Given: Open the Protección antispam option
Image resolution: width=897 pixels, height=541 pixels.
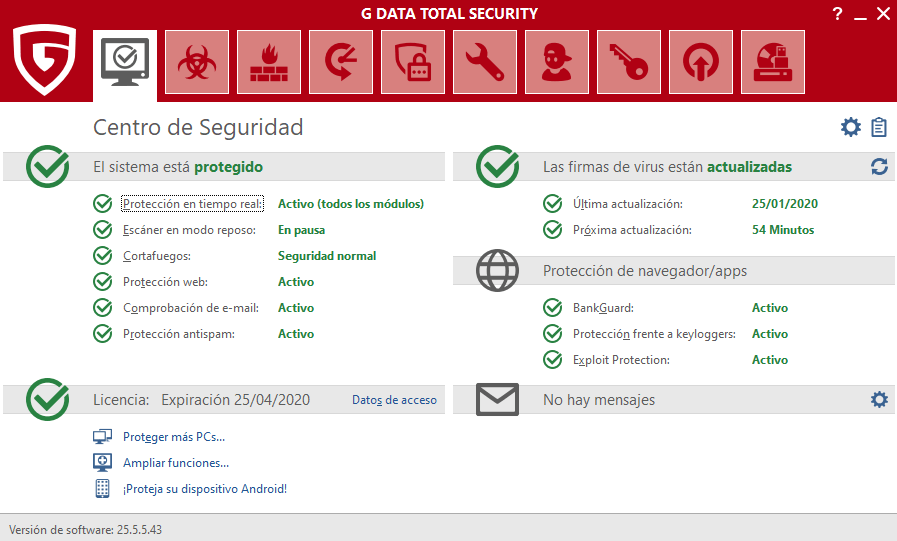Looking at the screenshot, I should point(179,334).
